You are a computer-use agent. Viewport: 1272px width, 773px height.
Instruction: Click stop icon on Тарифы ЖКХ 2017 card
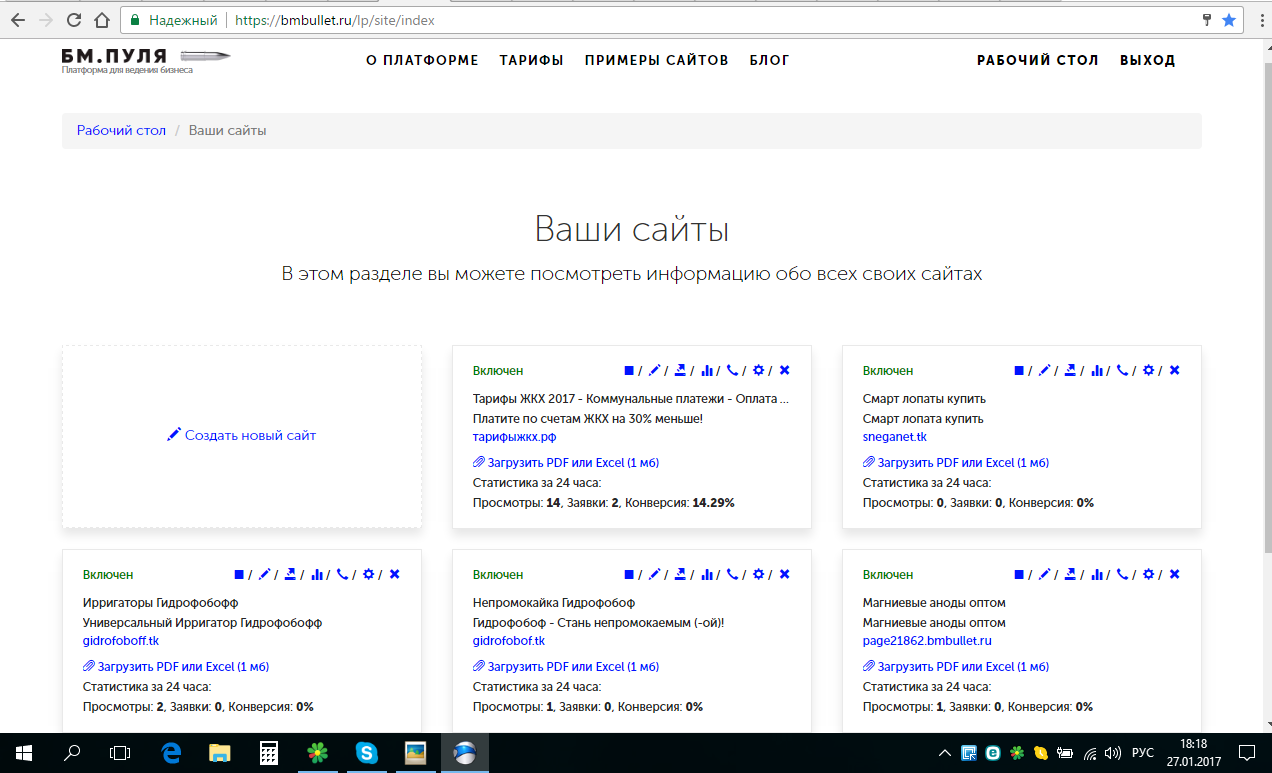click(629, 371)
